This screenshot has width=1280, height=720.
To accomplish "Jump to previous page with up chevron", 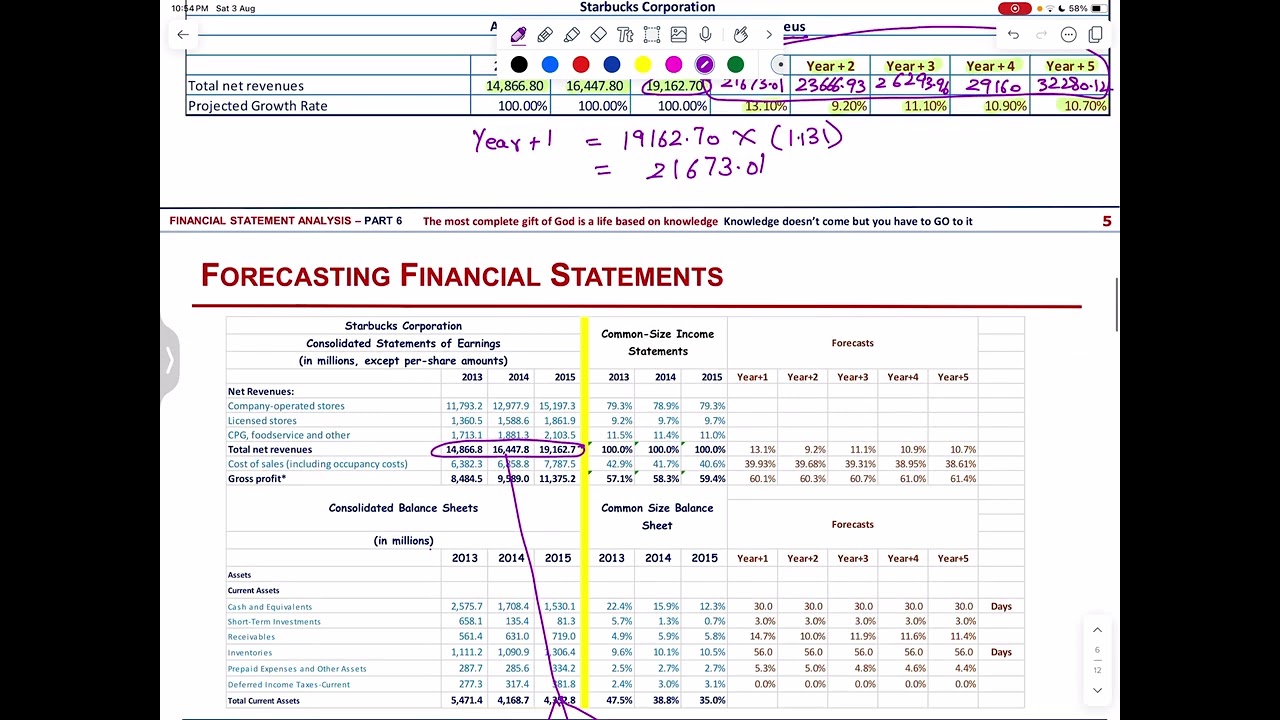I will click(x=1097, y=630).
